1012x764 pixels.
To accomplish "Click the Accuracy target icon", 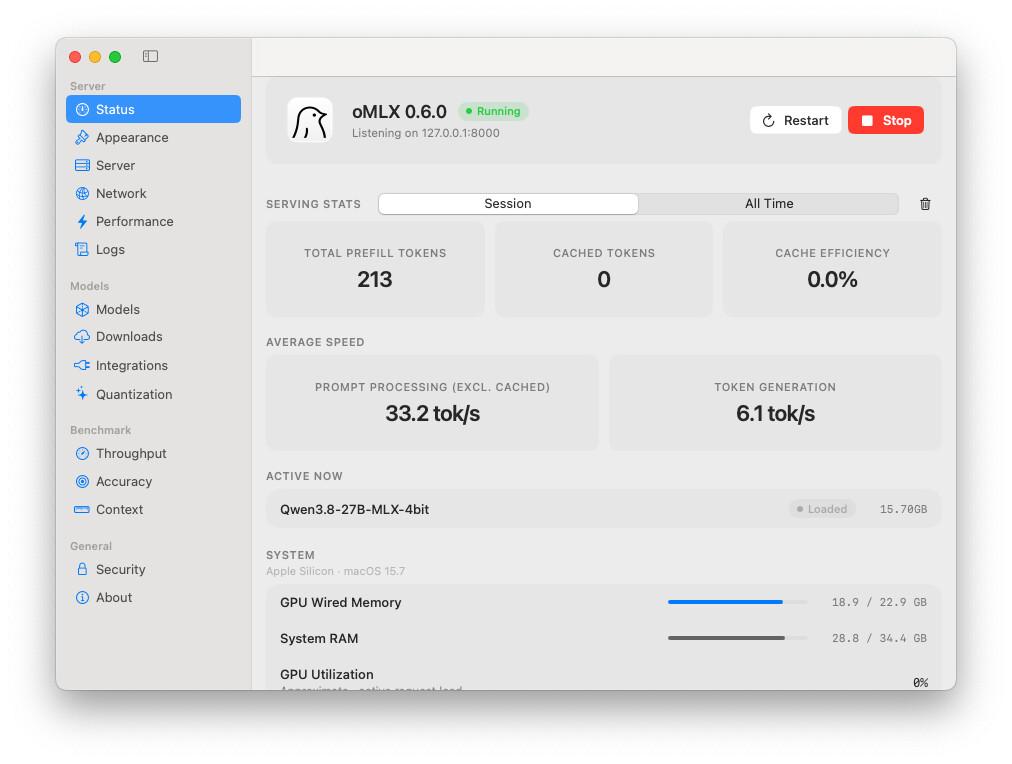I will click(82, 481).
